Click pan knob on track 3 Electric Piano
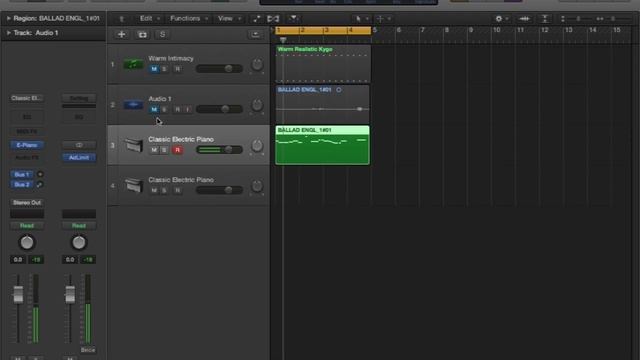 [x=257, y=145]
